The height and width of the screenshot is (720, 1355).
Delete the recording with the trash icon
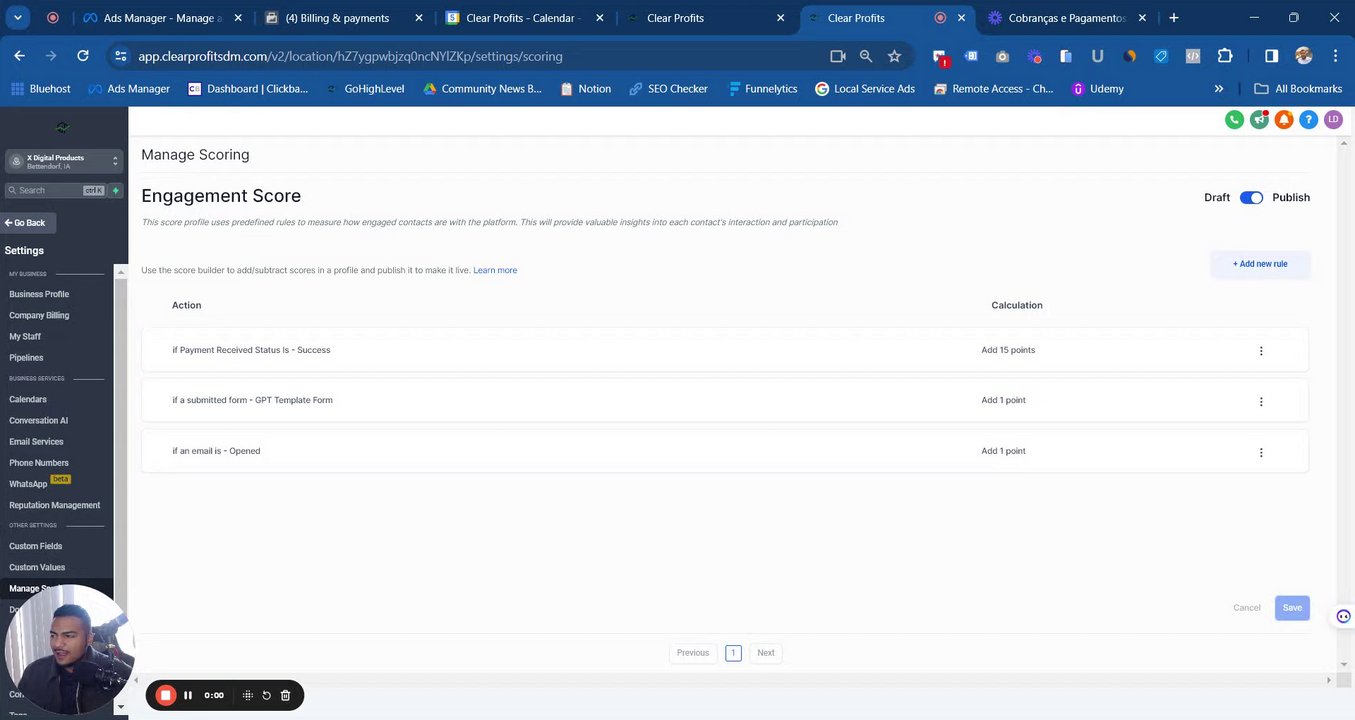(285, 695)
